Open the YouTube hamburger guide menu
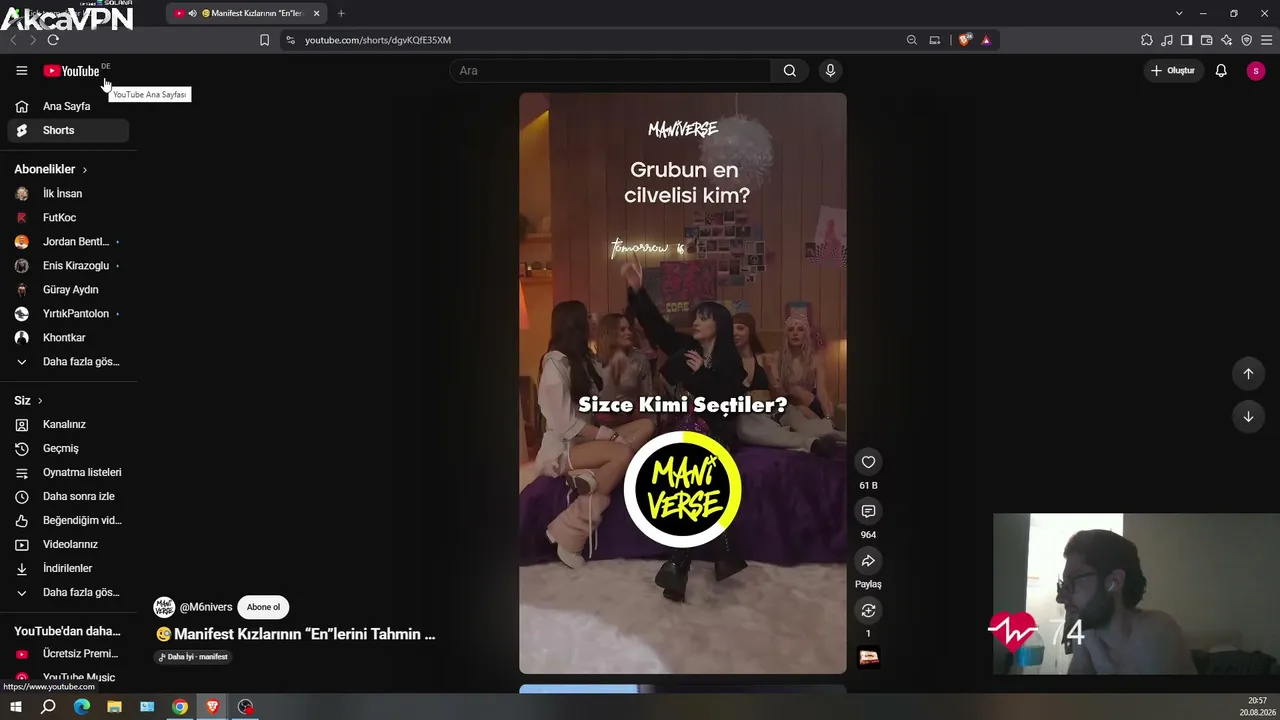This screenshot has height=720, width=1280. click(22, 71)
